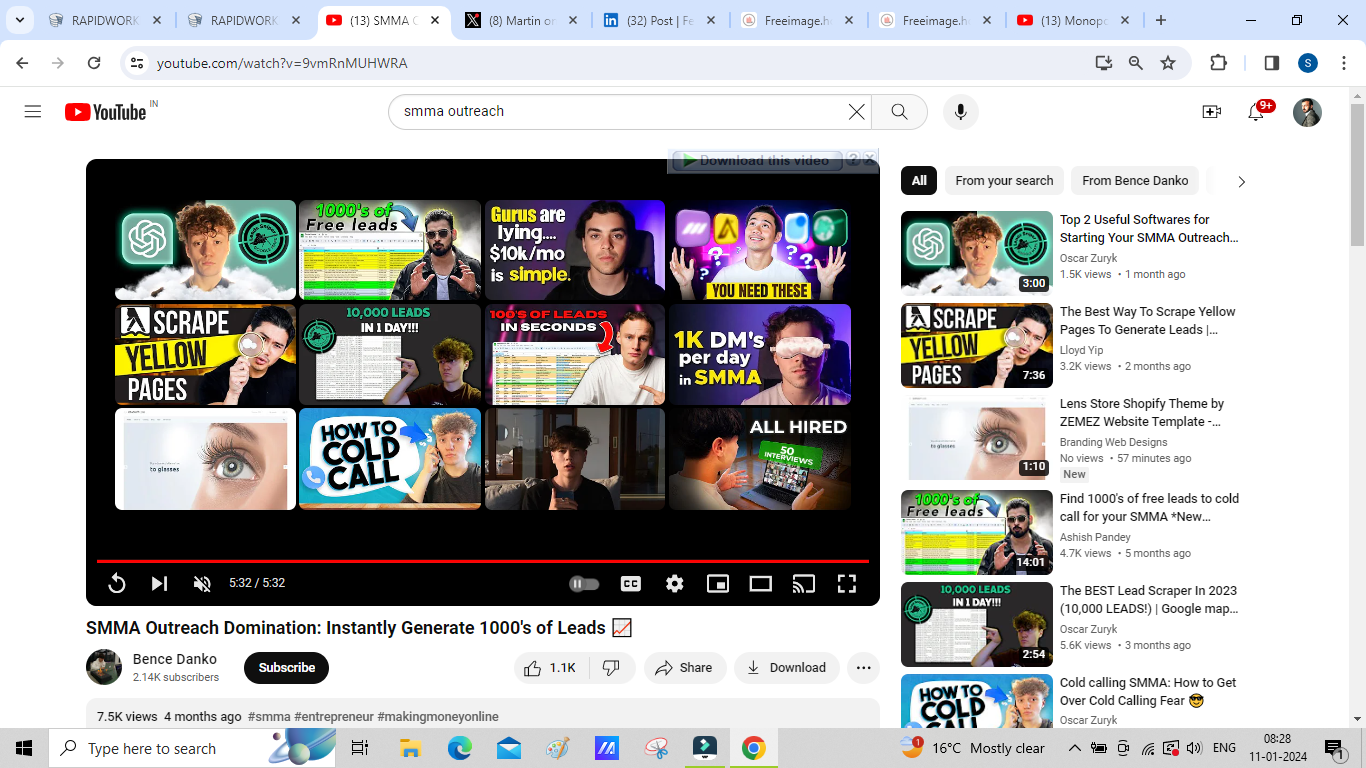This screenshot has width=1366, height=768.
Task: Replay the video
Action: 117,583
